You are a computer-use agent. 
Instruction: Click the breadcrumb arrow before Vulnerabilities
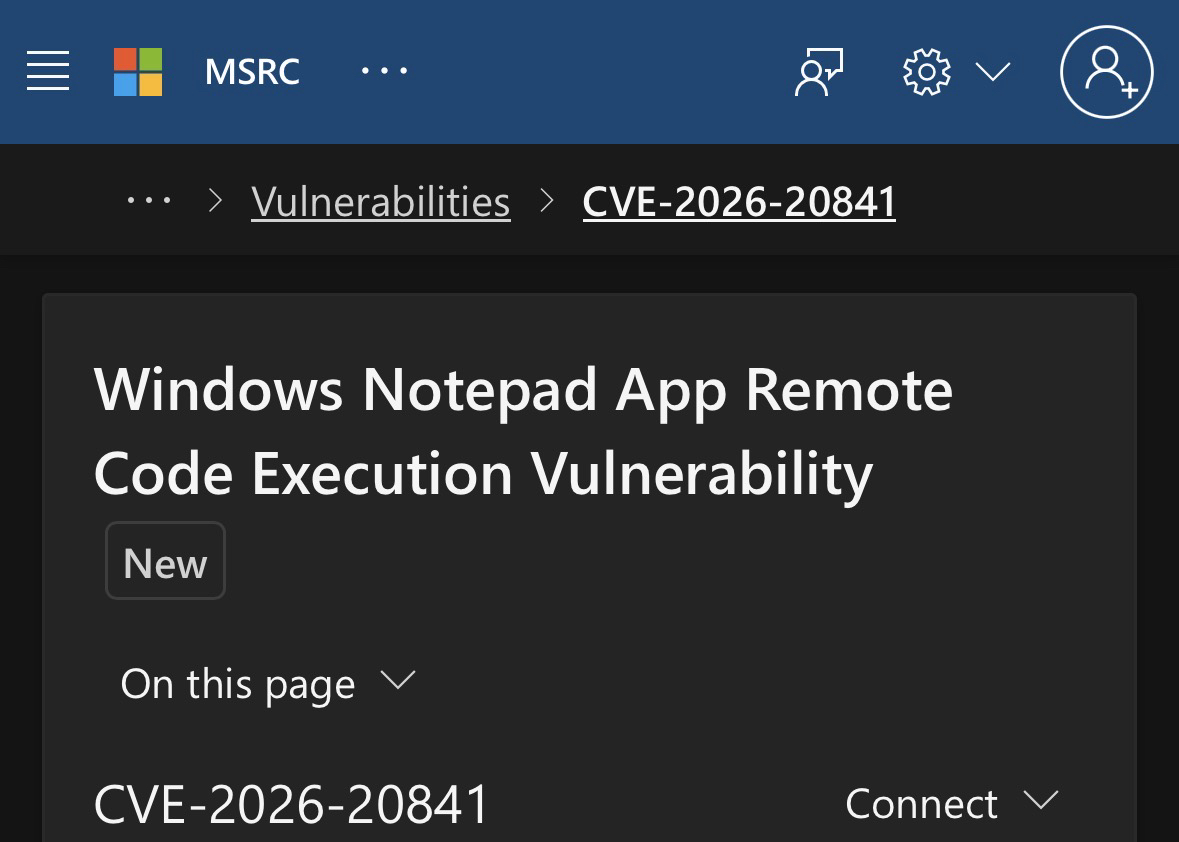point(215,201)
